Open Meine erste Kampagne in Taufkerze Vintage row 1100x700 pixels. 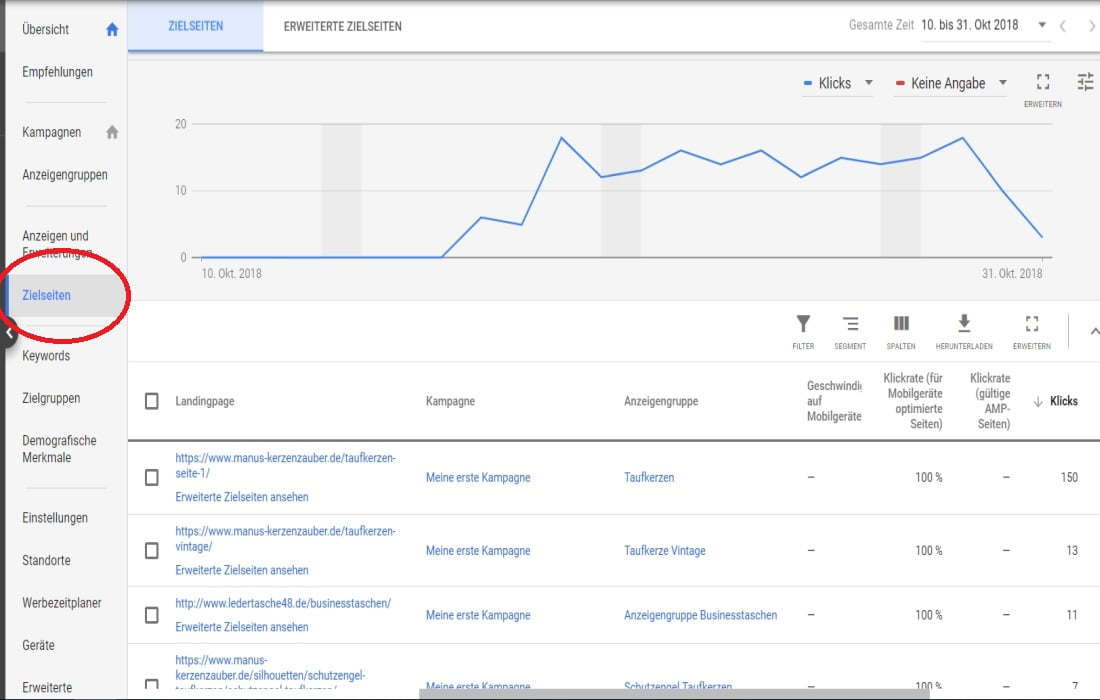pyautogui.click(x=478, y=551)
